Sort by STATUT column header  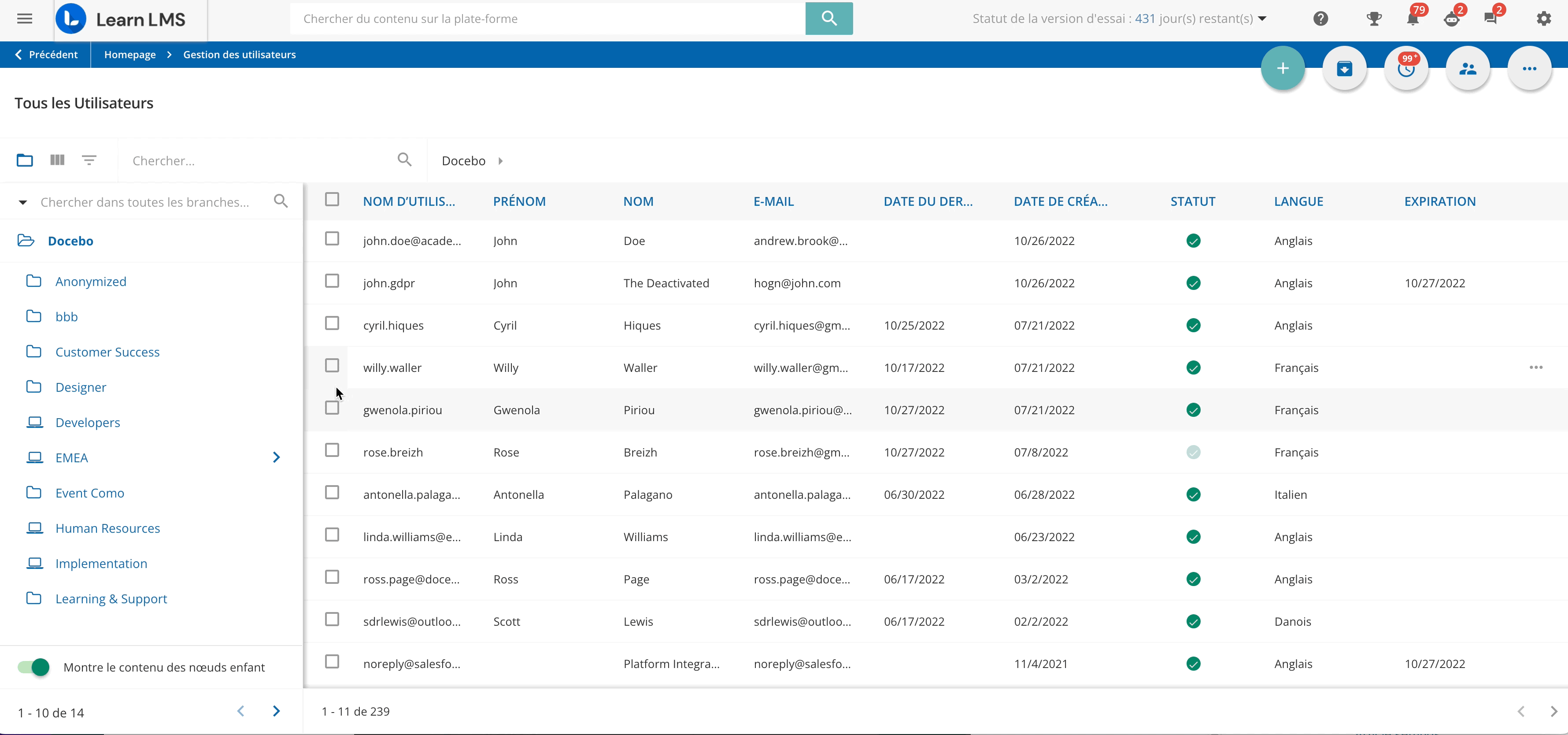[1192, 201]
